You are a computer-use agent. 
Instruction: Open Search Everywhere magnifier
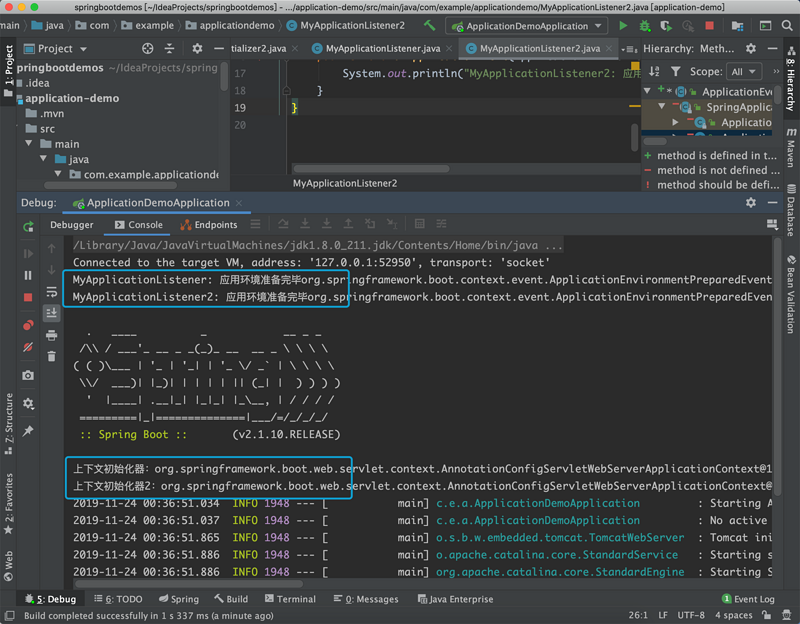[786, 25]
